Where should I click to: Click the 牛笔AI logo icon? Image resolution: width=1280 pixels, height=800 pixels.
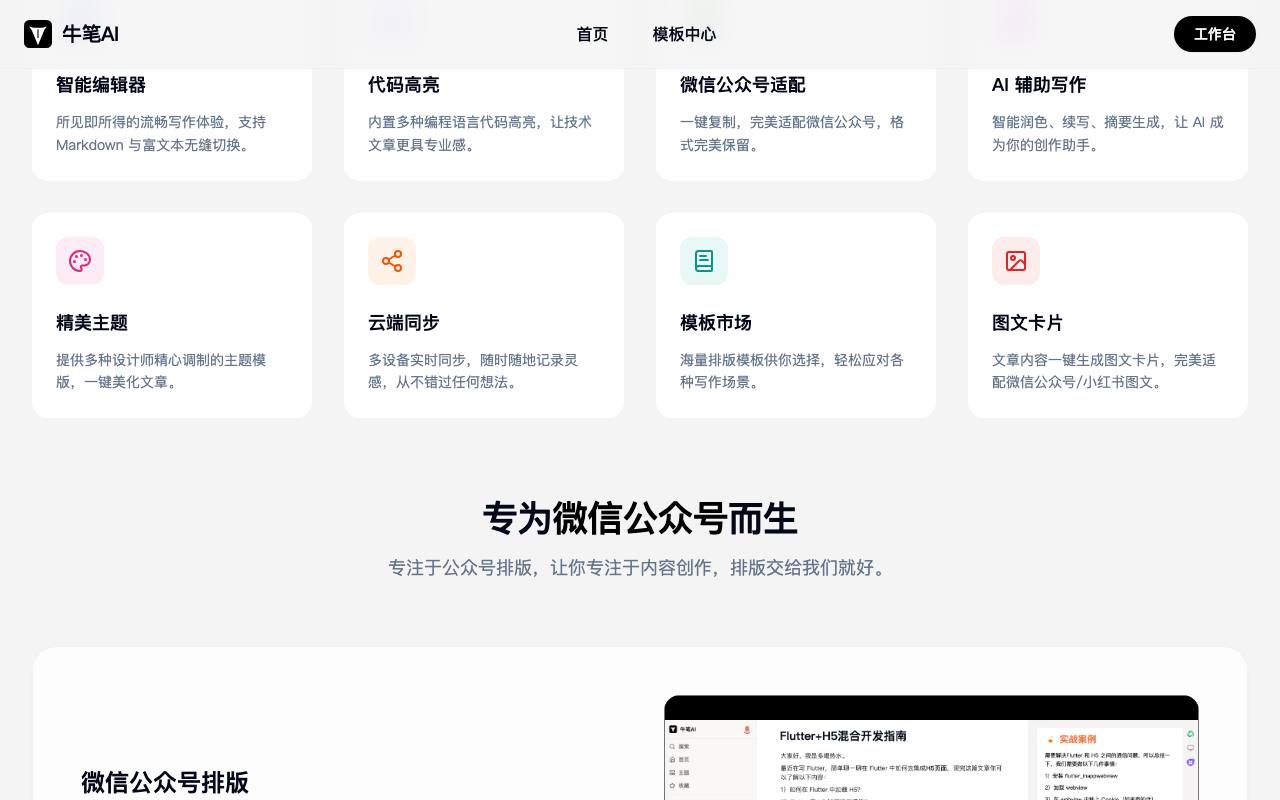[x=38, y=34]
